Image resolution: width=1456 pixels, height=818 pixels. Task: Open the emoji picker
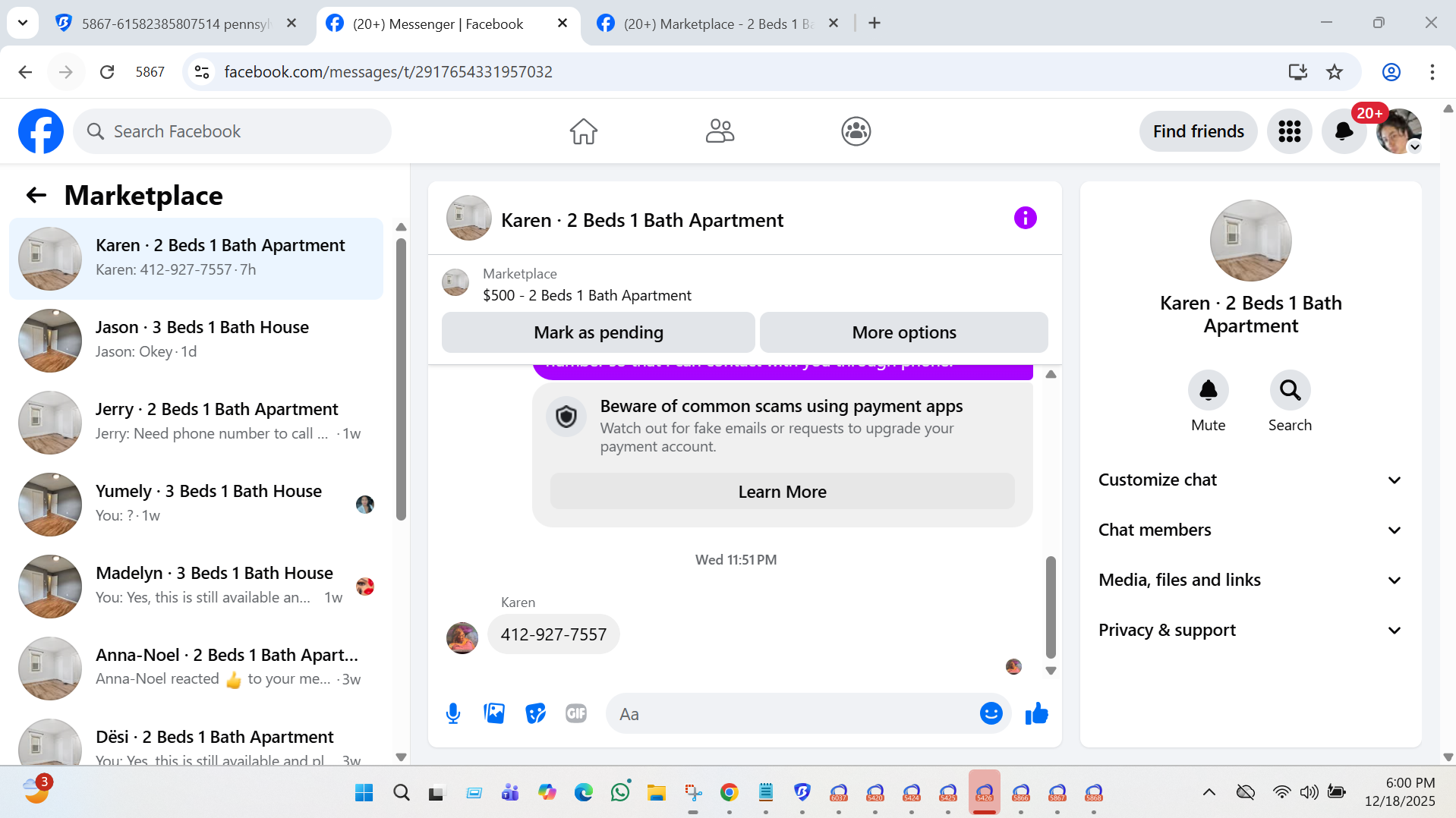tap(991, 714)
